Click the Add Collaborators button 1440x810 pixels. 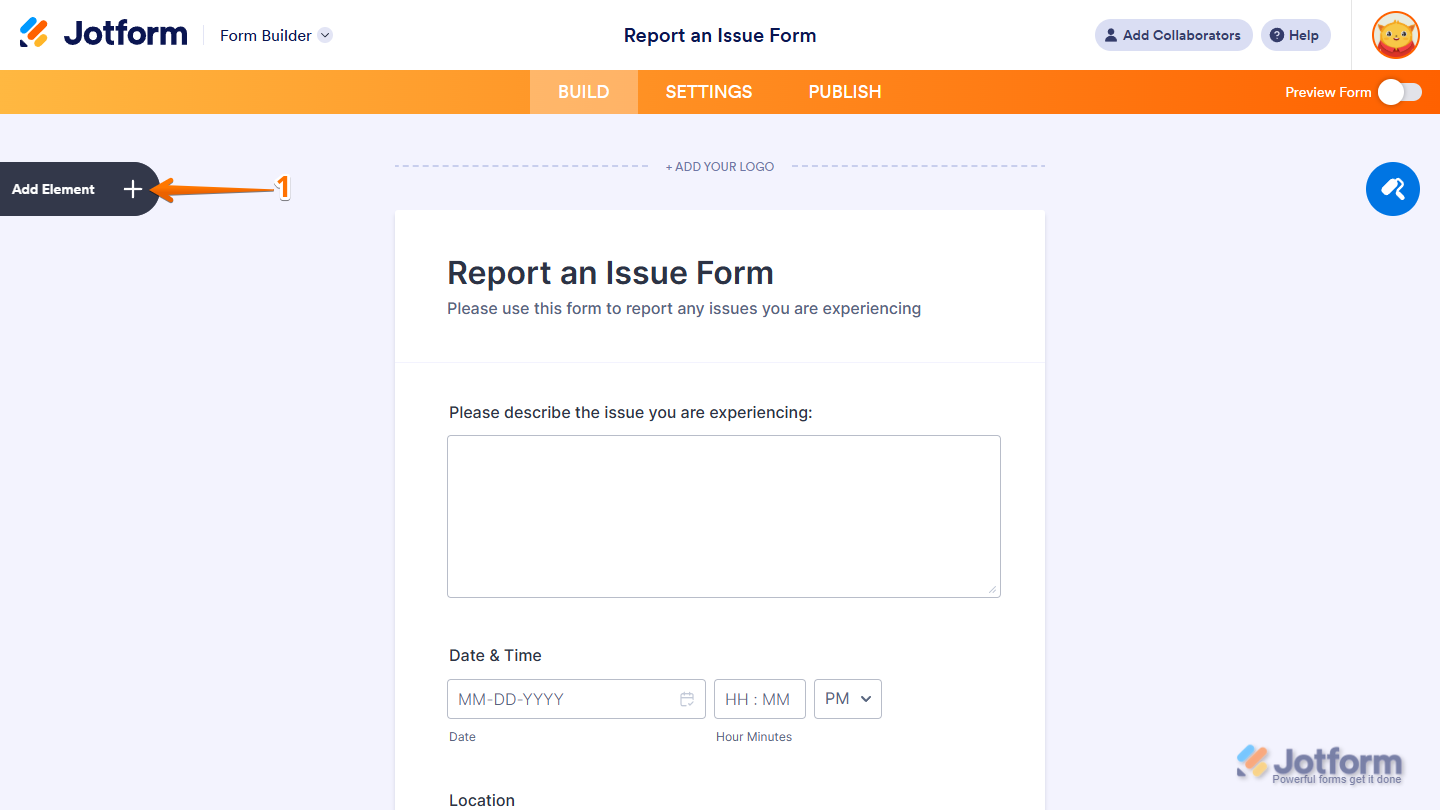1173,35
